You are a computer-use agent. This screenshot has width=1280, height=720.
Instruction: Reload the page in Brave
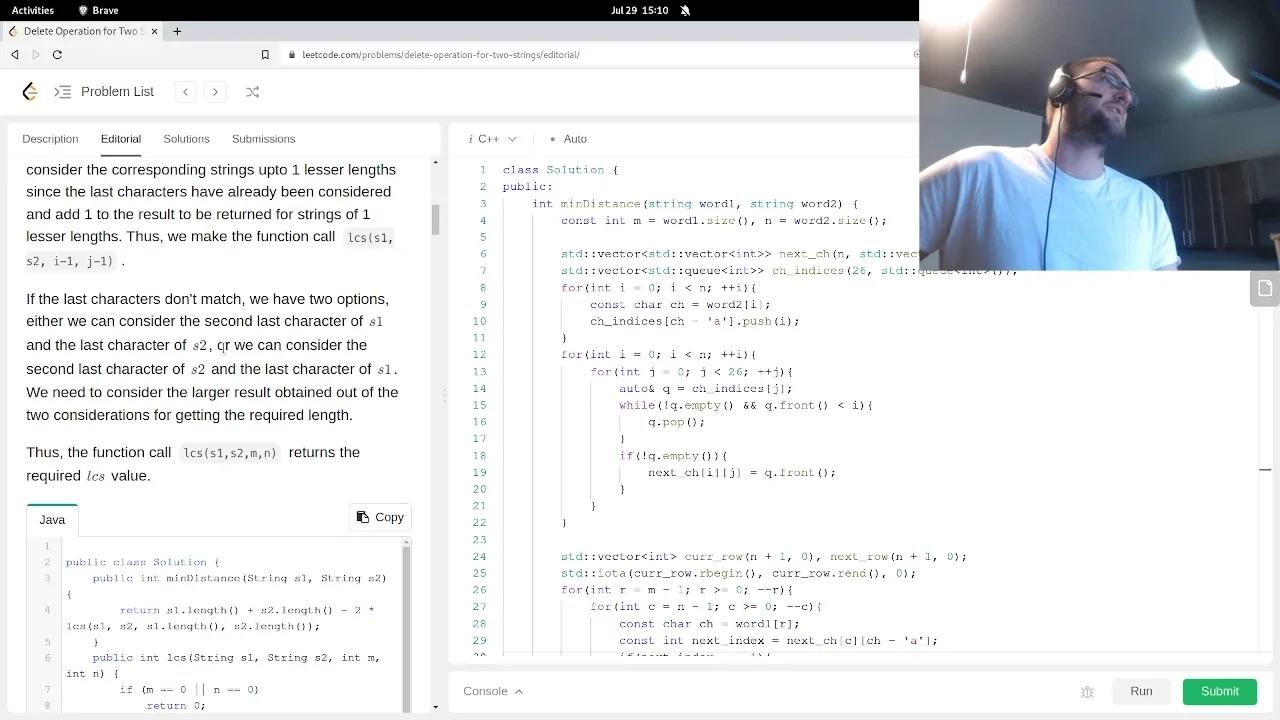click(x=57, y=55)
